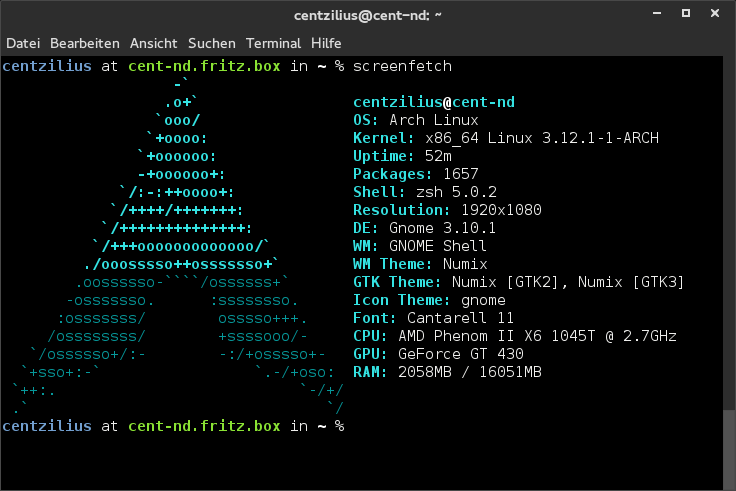Screen dimensions: 736x491
Task: Click the Resolution 1920x1080 line
Action: 447,210
